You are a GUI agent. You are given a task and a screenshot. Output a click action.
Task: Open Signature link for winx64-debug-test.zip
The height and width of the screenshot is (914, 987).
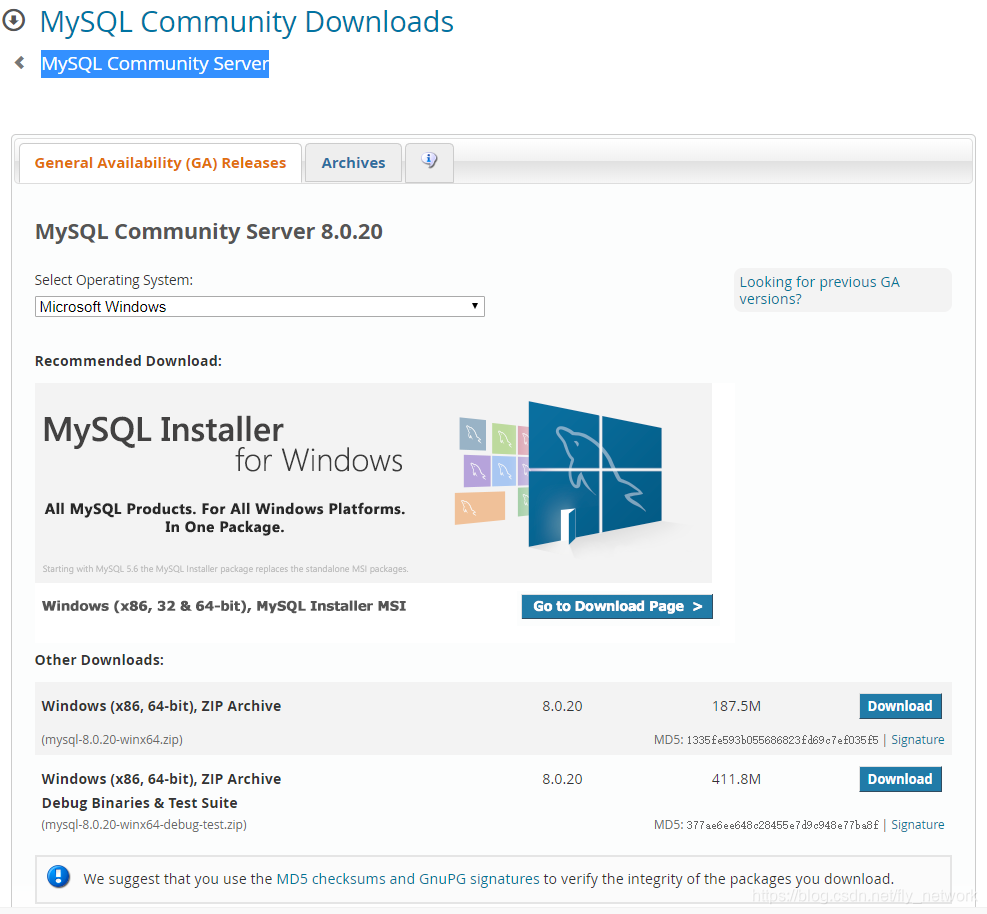[917, 825]
